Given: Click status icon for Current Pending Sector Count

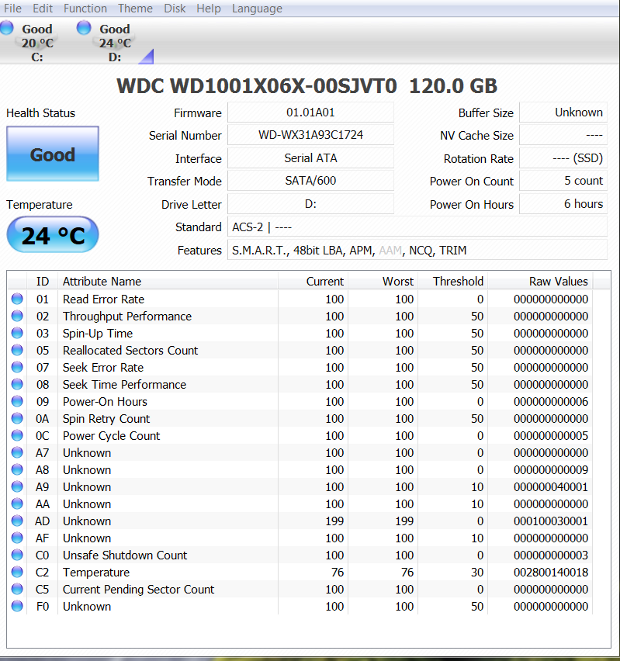Looking at the screenshot, I should pos(17,589).
